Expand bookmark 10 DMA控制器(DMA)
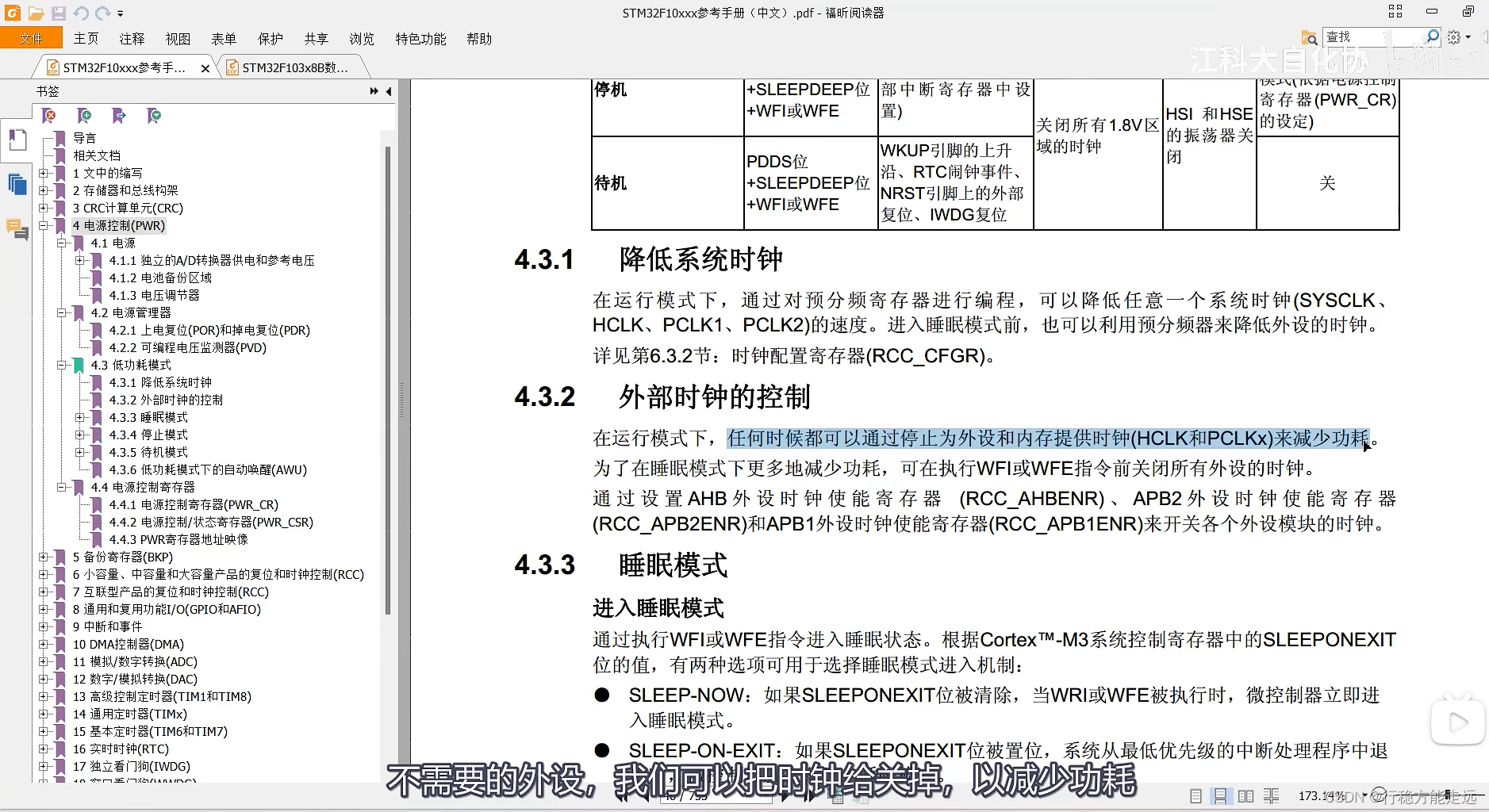The height and width of the screenshot is (812, 1489). [x=44, y=644]
